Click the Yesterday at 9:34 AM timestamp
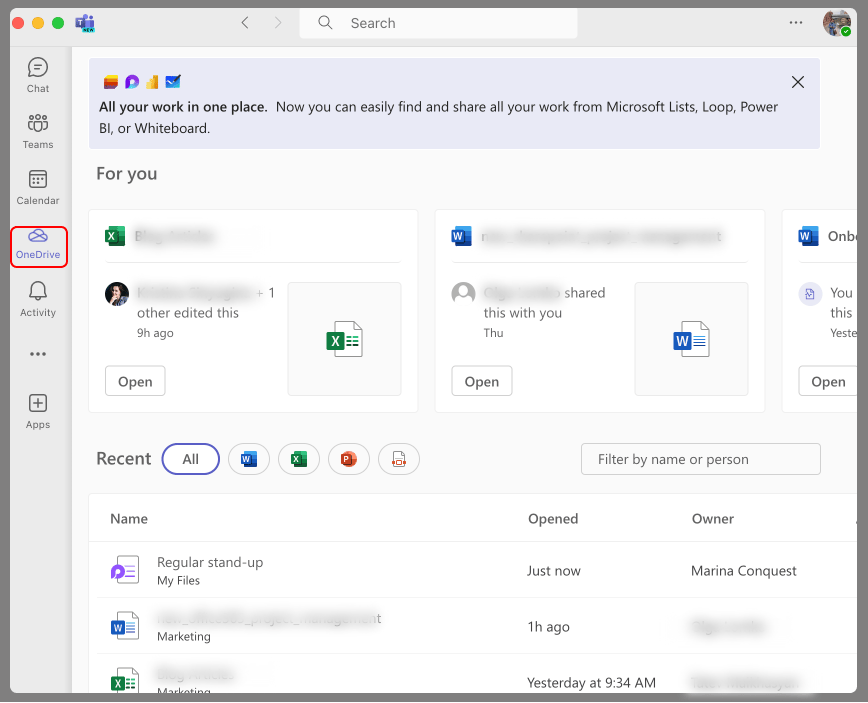The image size is (868, 703). click(x=591, y=683)
